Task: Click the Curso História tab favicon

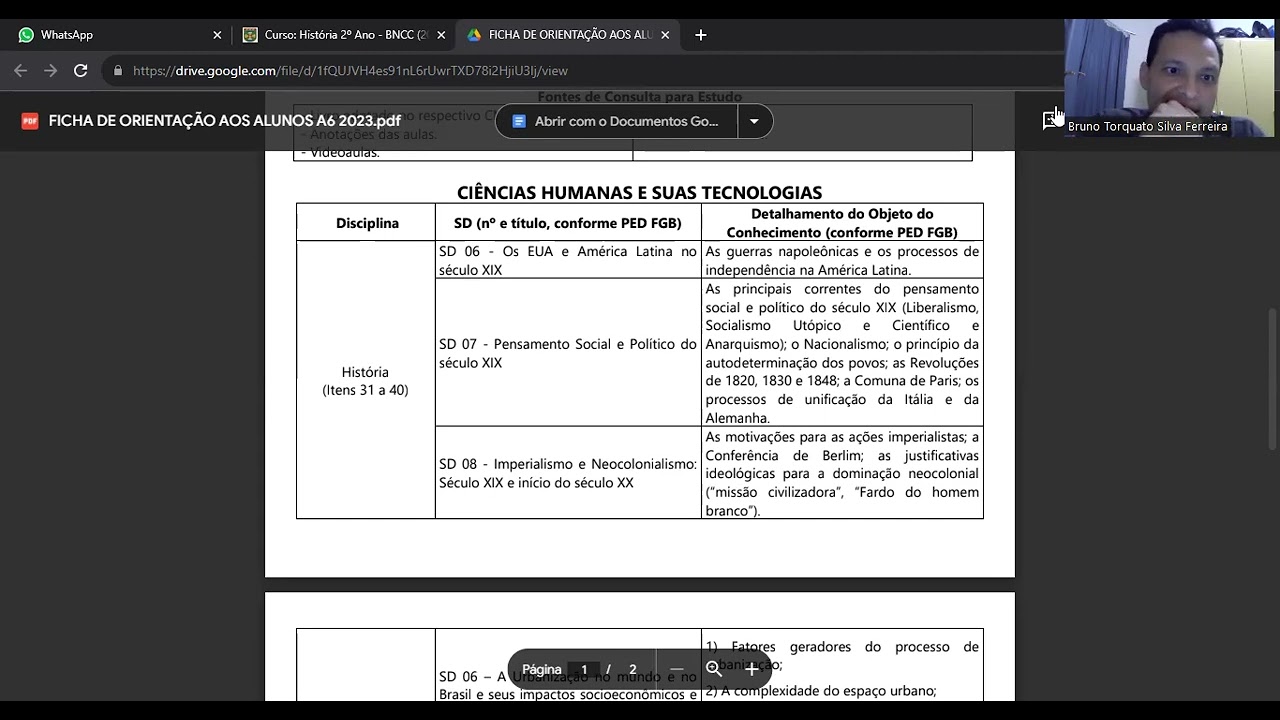Action: click(250, 34)
